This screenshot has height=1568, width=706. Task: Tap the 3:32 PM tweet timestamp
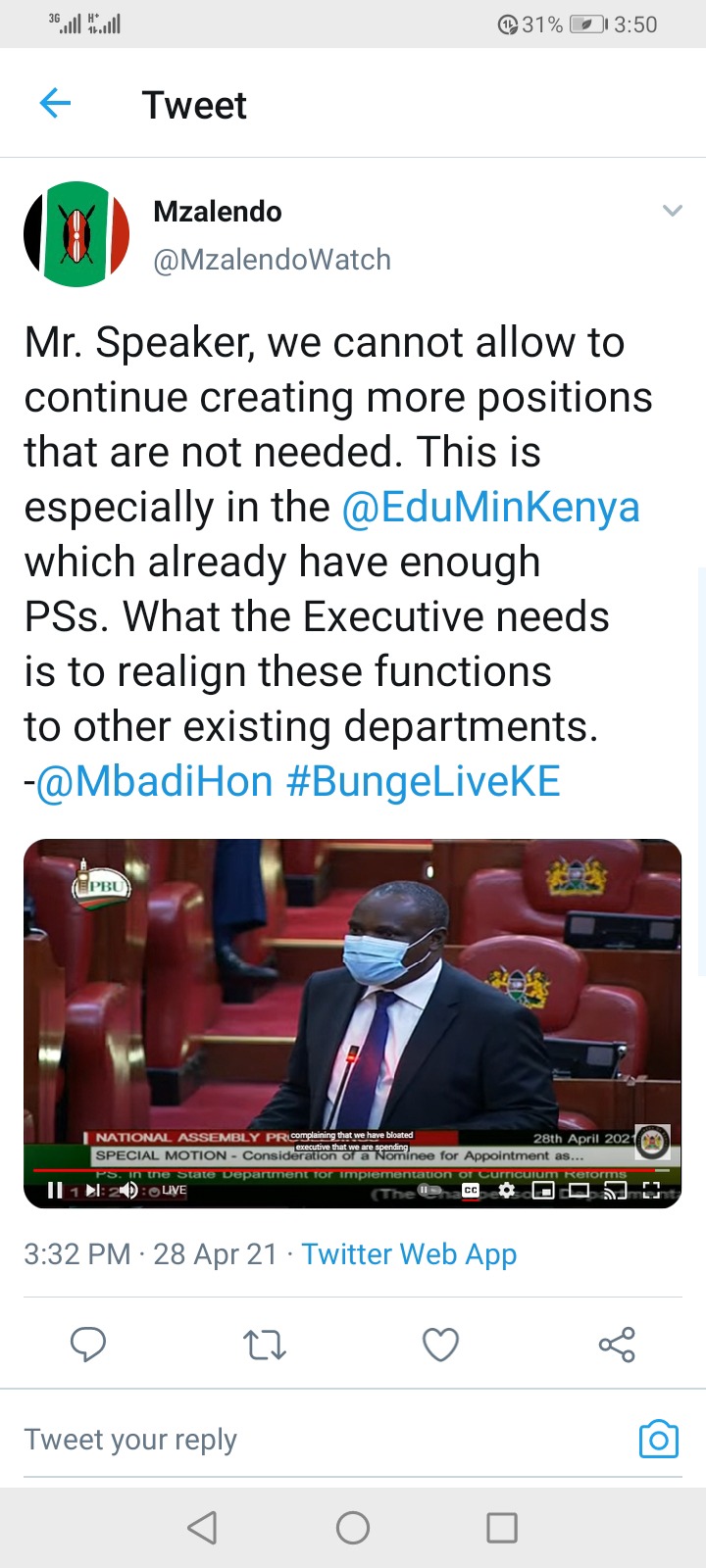(x=76, y=1254)
